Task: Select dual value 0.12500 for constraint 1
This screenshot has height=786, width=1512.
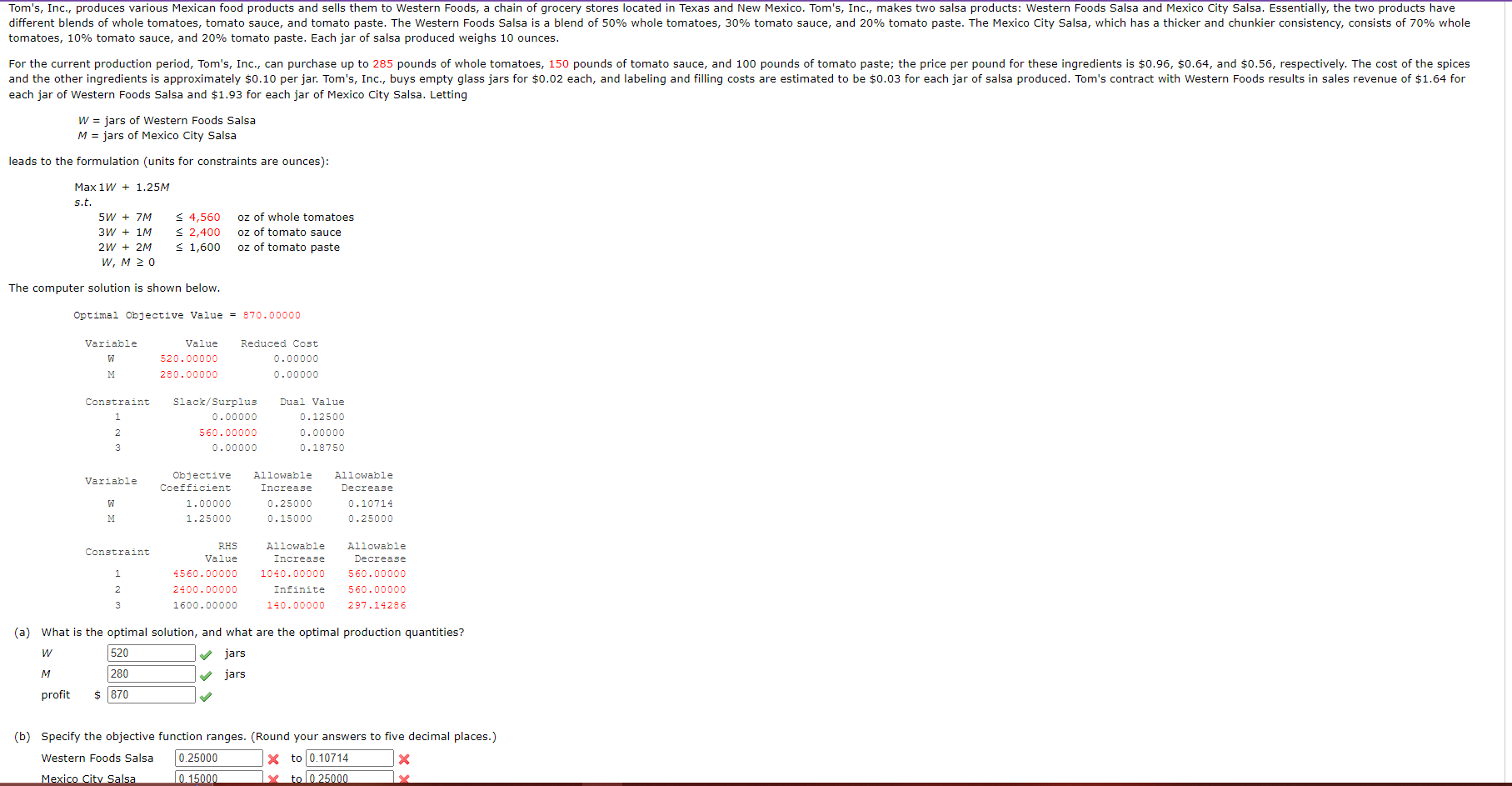Action: pyautogui.click(x=322, y=418)
